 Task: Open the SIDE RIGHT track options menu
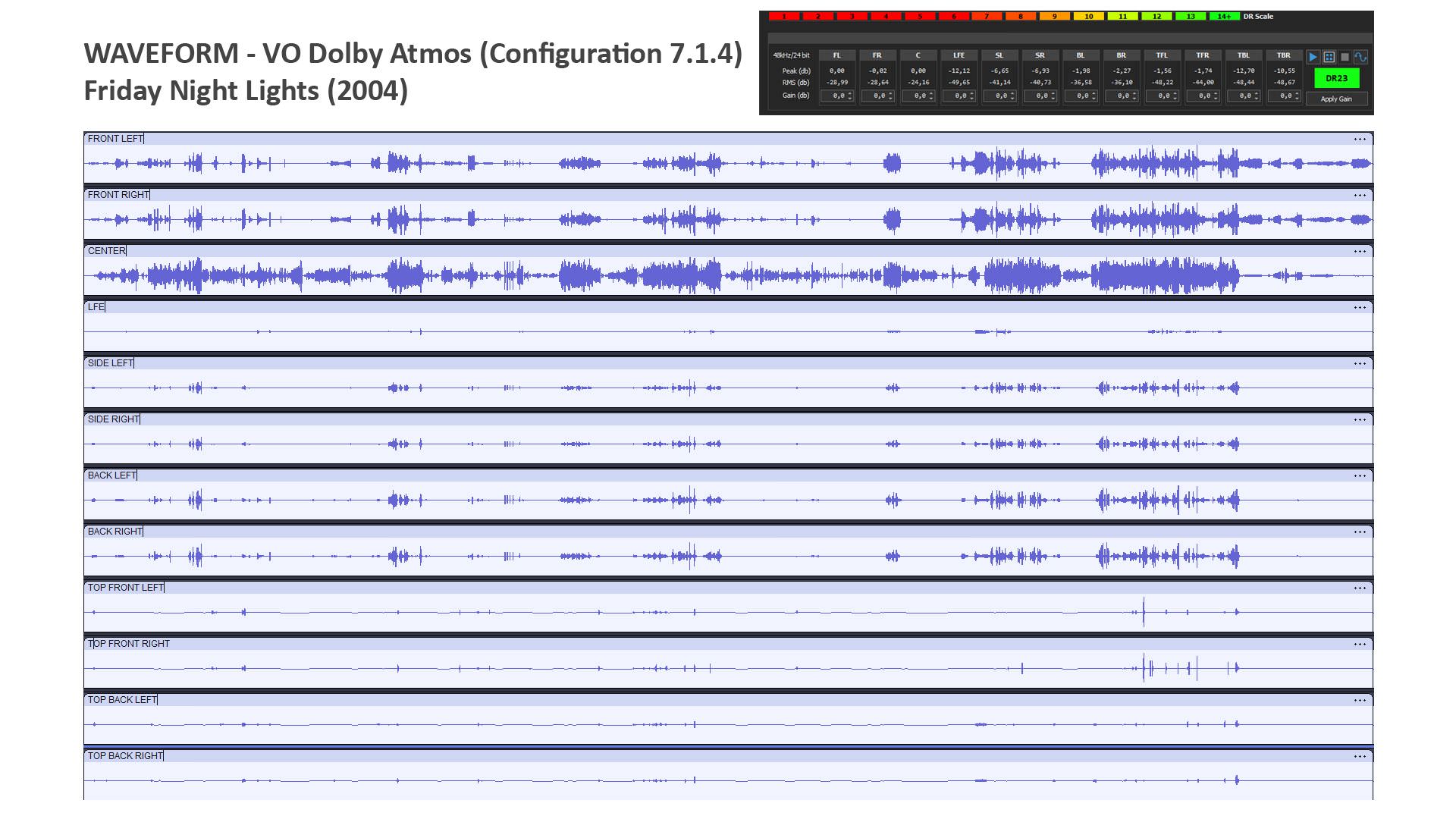point(1360,419)
